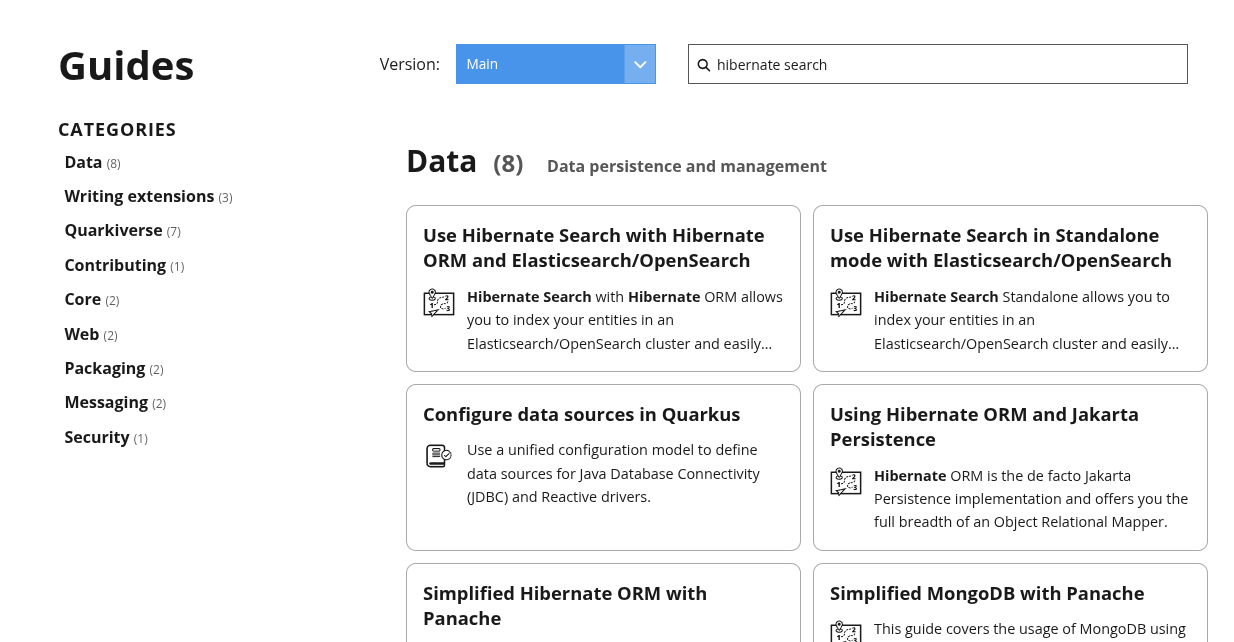Viewport: 1234px width, 642px height.
Task: Click the search field containing hibernate search
Action: tap(937, 64)
